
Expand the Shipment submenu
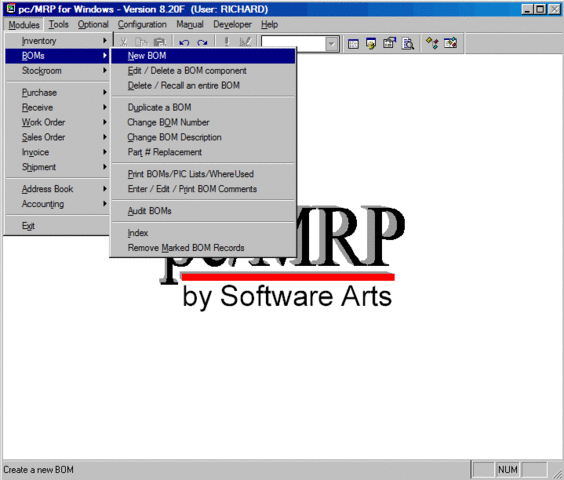coord(58,167)
